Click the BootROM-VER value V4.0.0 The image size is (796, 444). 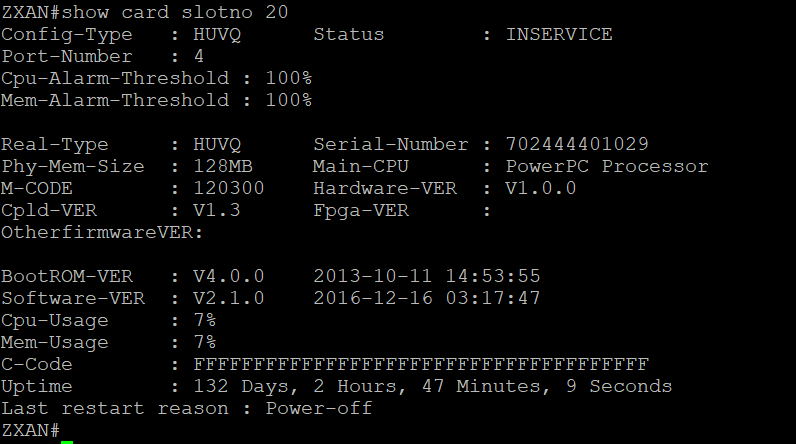[x=229, y=276]
